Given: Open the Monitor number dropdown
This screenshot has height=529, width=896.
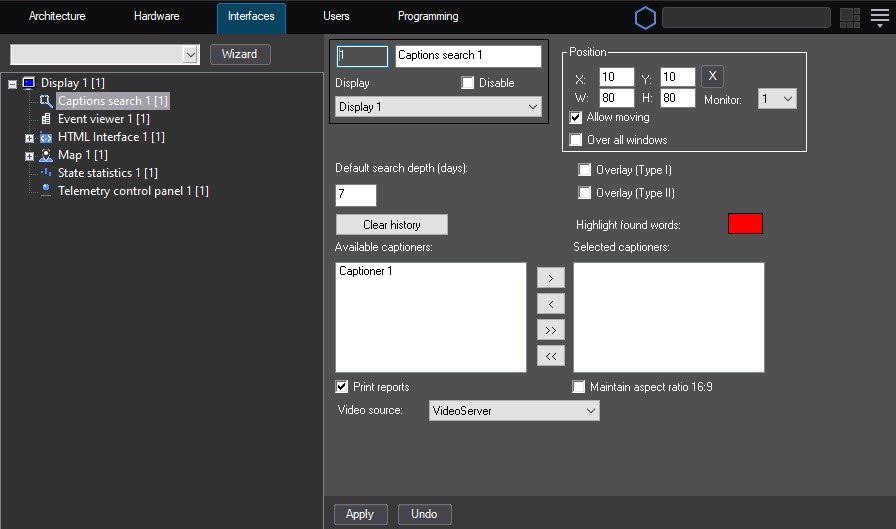Looking at the screenshot, I should tap(777, 99).
